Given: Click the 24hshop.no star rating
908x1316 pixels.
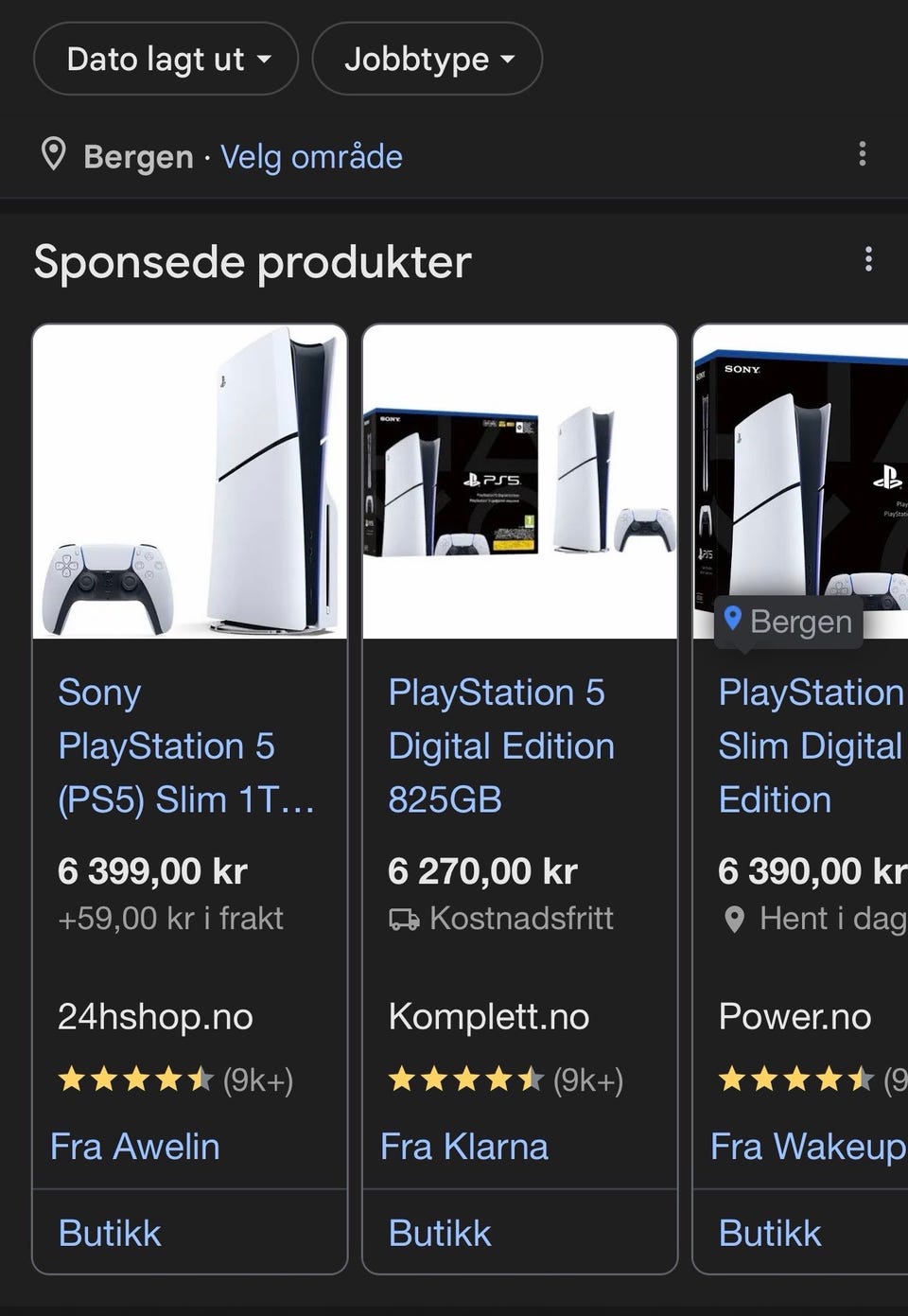Looking at the screenshot, I should click(136, 1079).
